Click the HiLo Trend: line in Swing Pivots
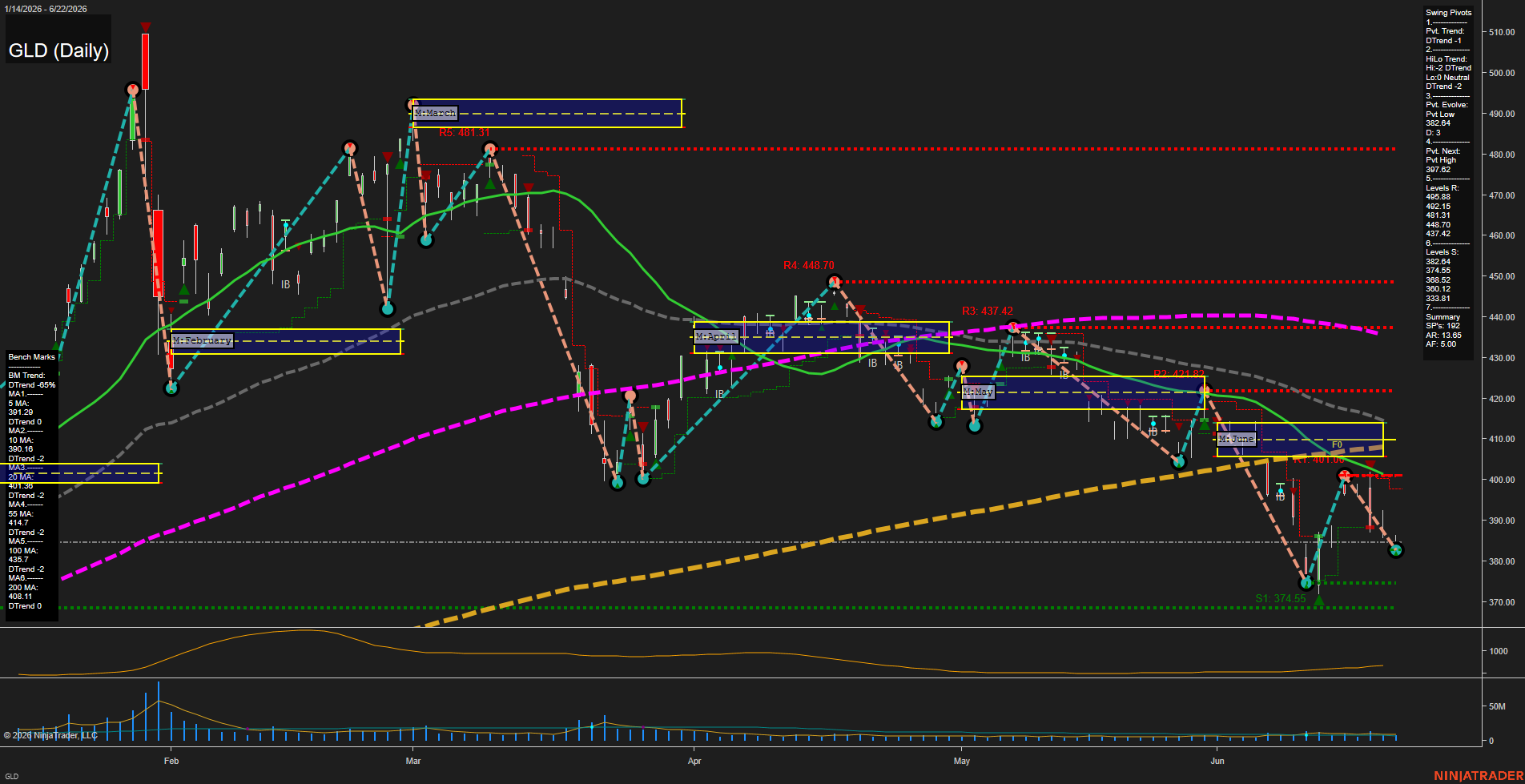1525x784 pixels. [1447, 59]
